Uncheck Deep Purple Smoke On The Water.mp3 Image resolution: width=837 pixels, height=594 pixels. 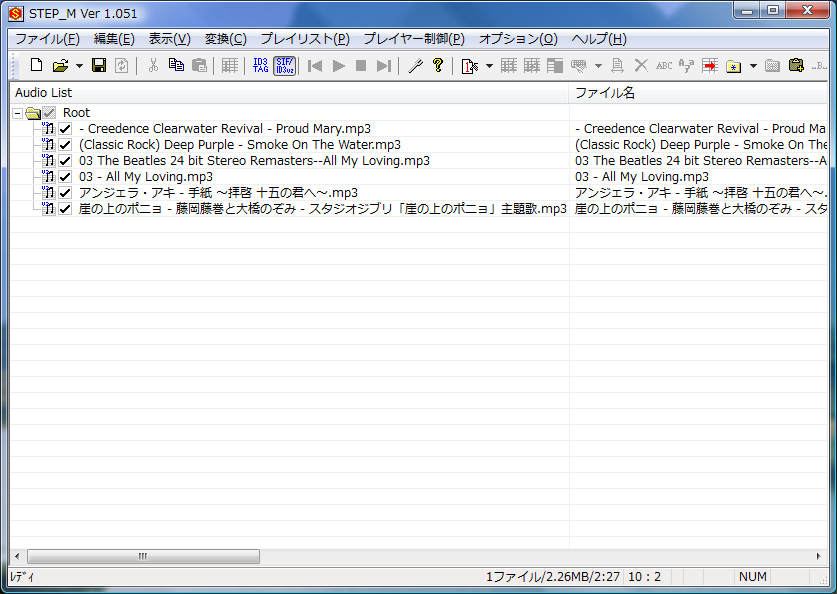point(65,145)
